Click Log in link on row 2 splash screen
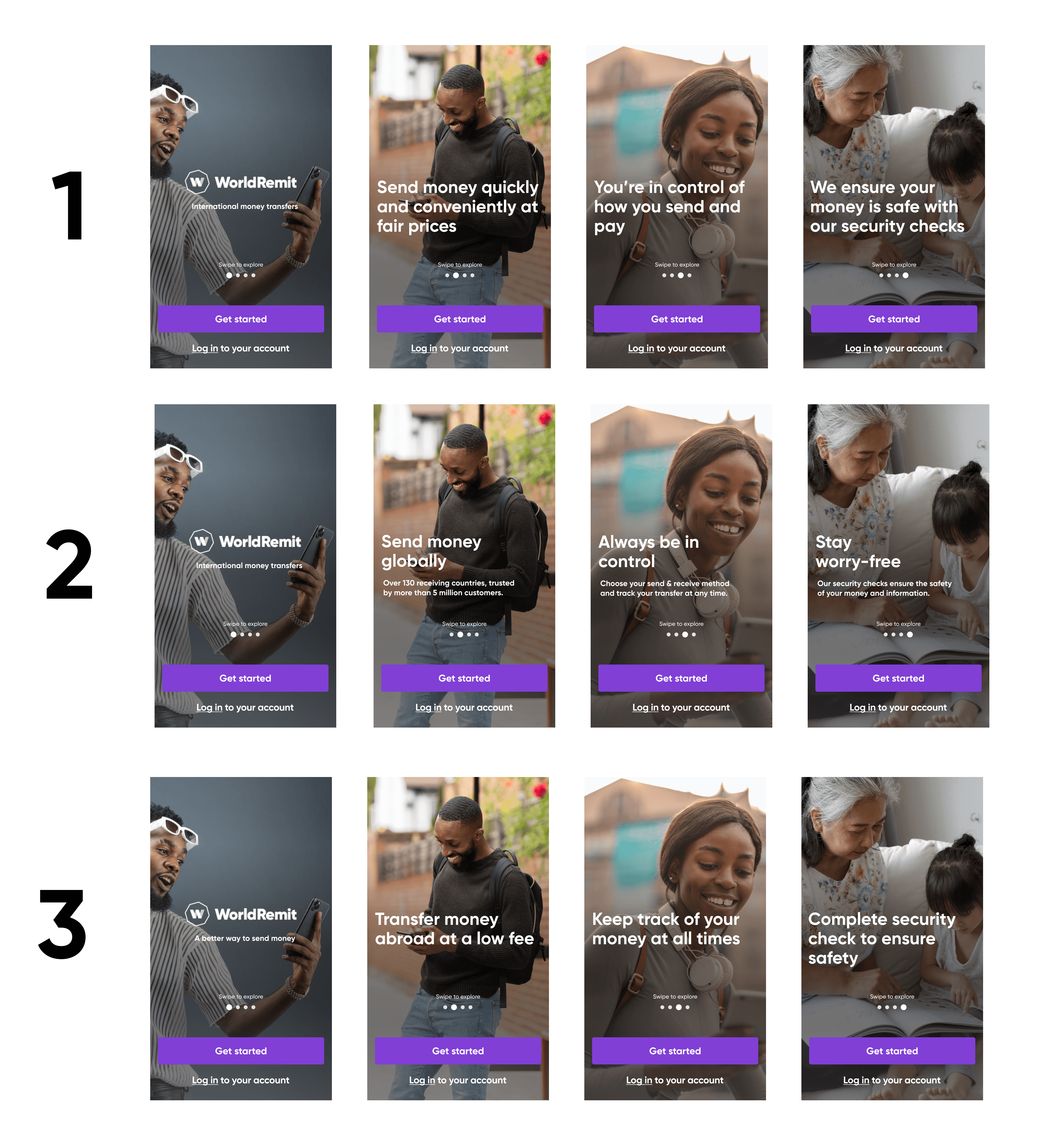1064x1142 pixels. (209, 707)
